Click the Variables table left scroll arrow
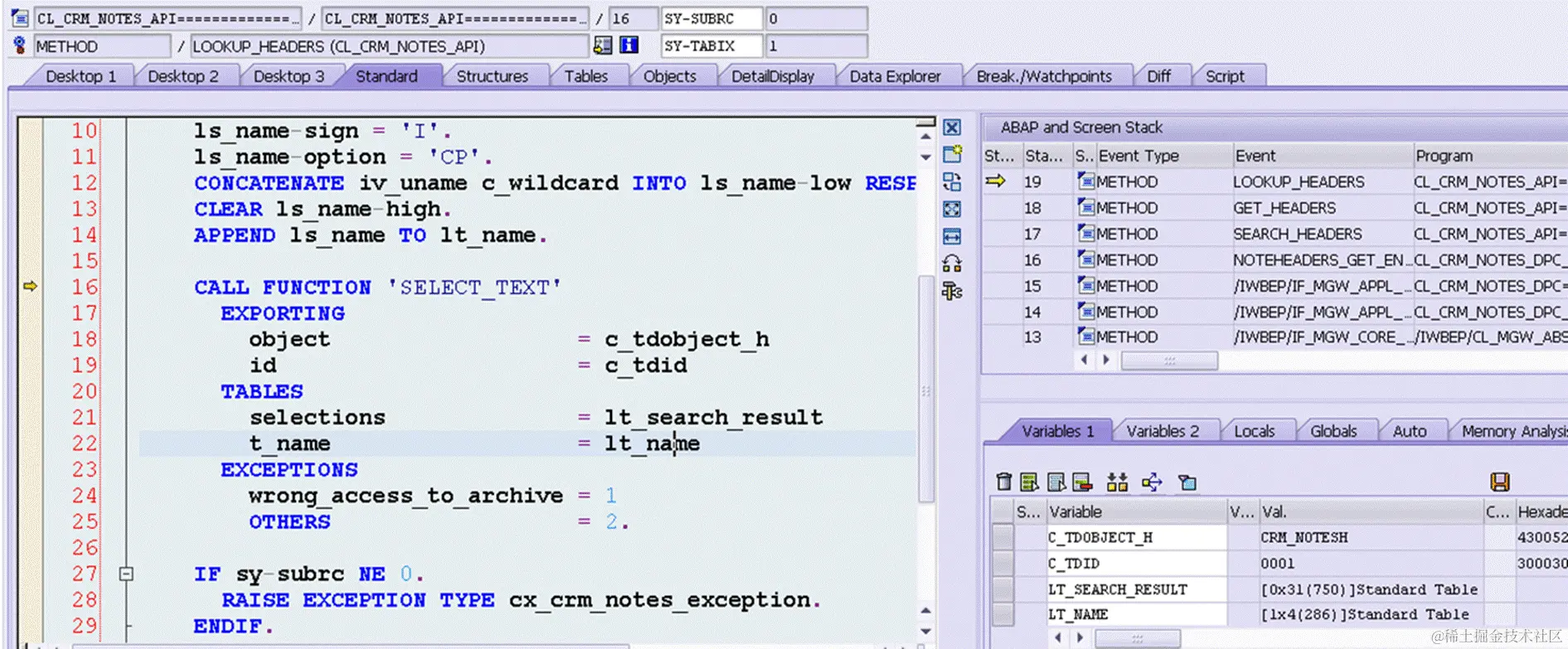The image size is (1568, 649). pos(1058,637)
